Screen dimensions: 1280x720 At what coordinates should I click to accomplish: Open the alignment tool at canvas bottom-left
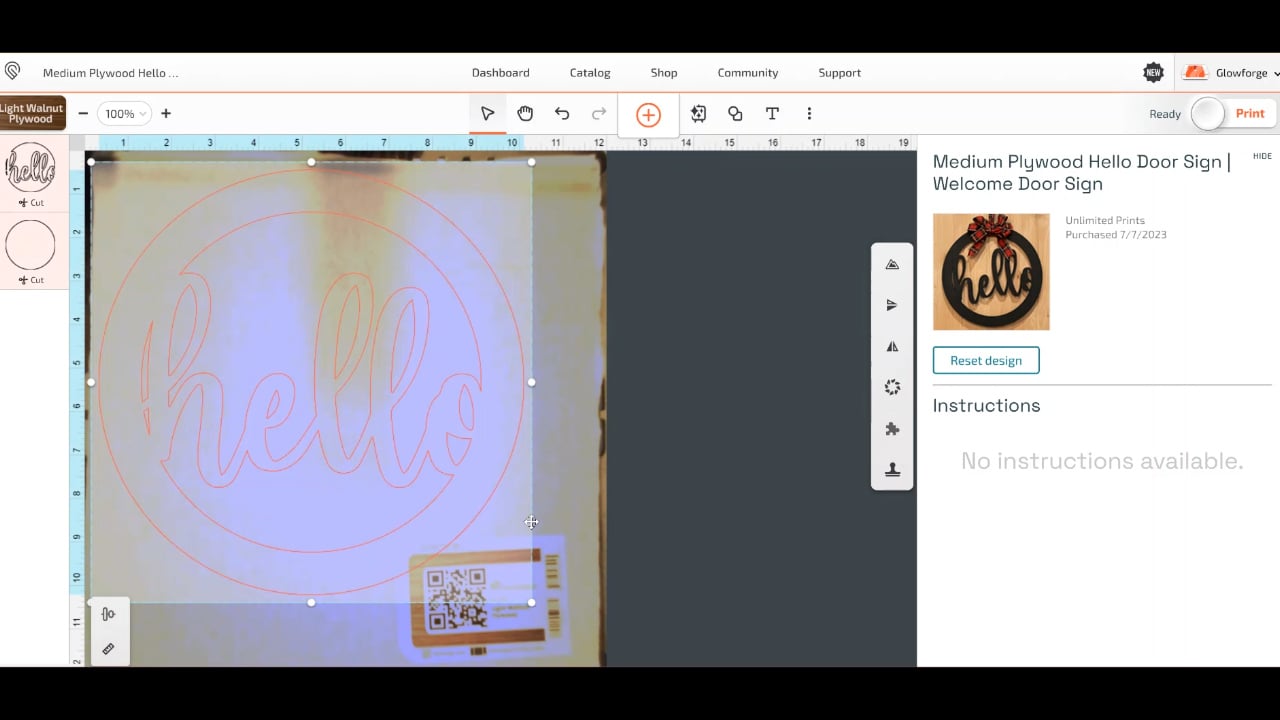pos(108,614)
